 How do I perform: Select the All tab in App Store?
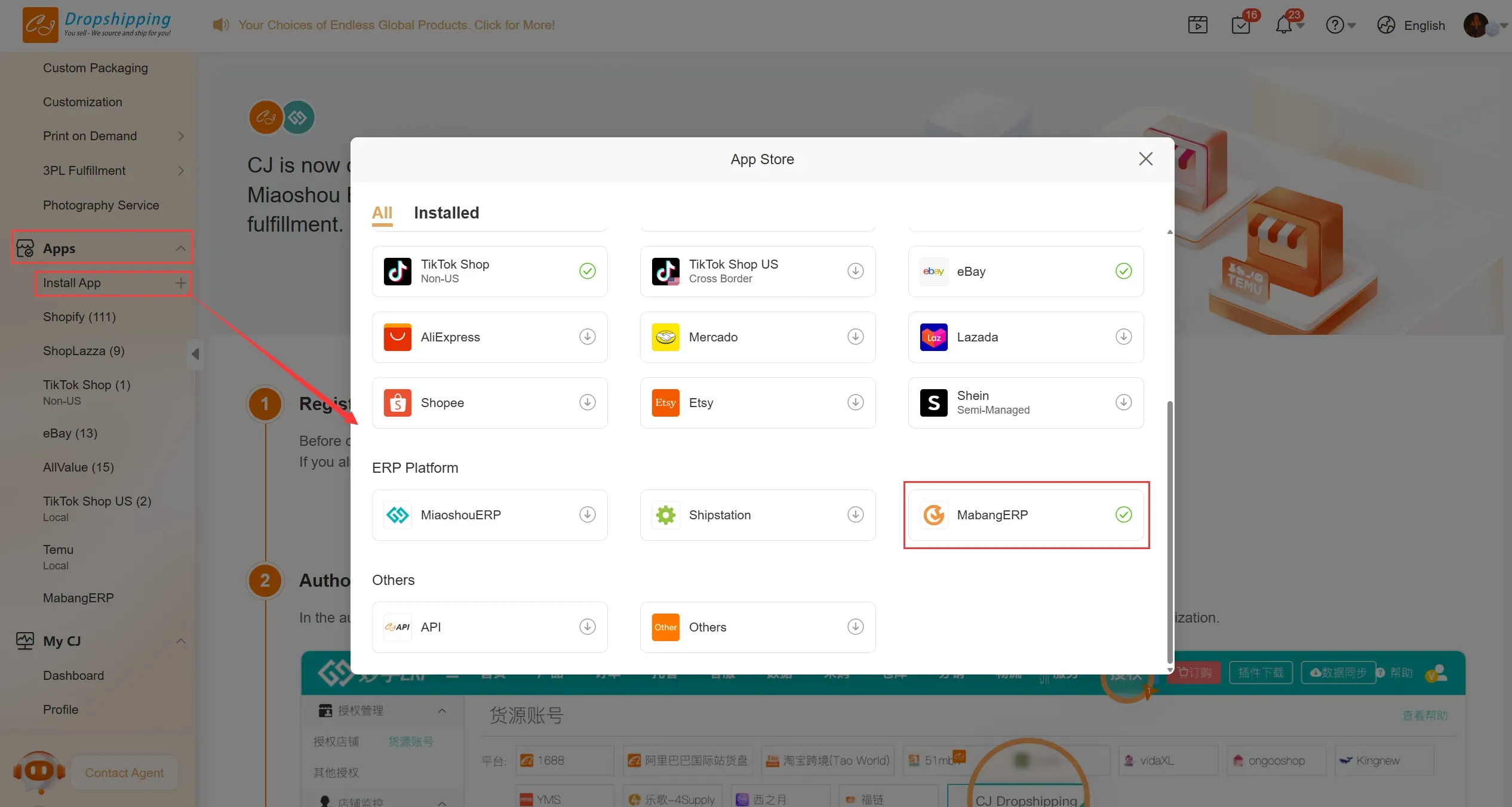[382, 213]
